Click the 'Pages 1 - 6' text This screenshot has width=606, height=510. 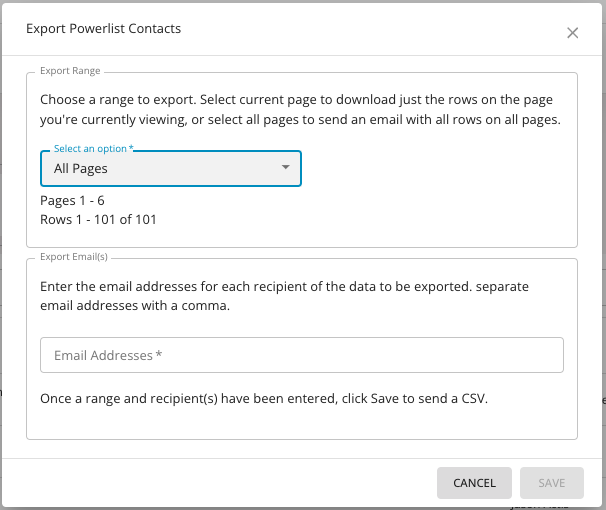73,200
